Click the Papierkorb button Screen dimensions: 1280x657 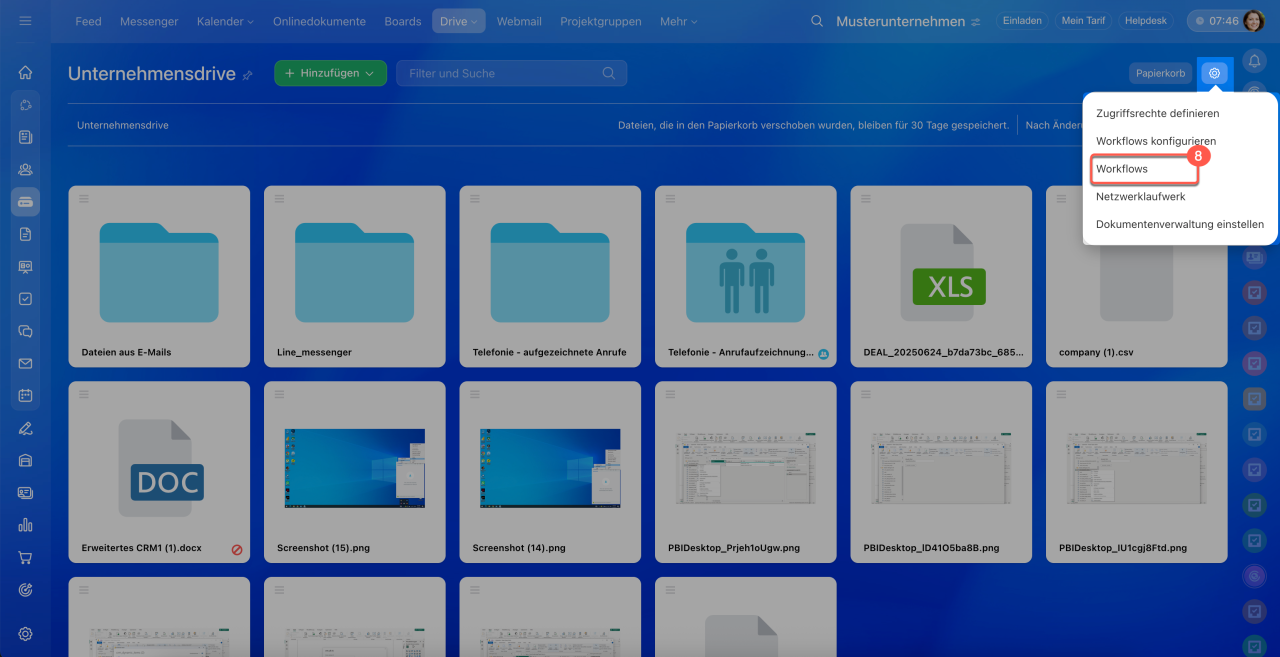tap(1160, 73)
